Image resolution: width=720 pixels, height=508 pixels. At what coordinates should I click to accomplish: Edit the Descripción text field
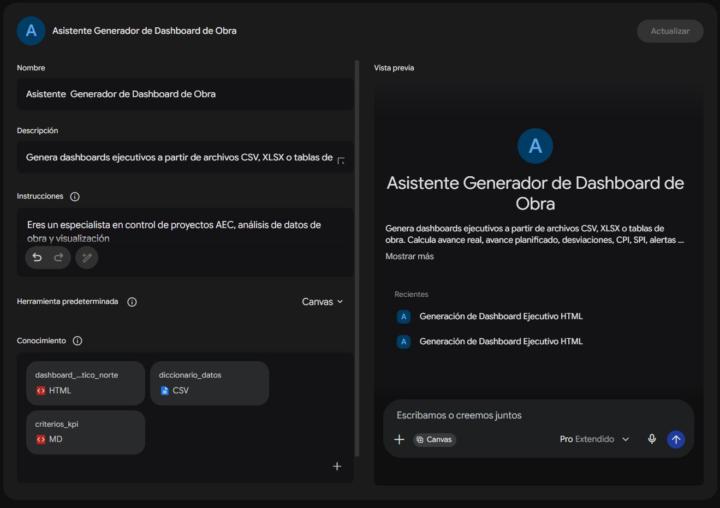[185, 158]
